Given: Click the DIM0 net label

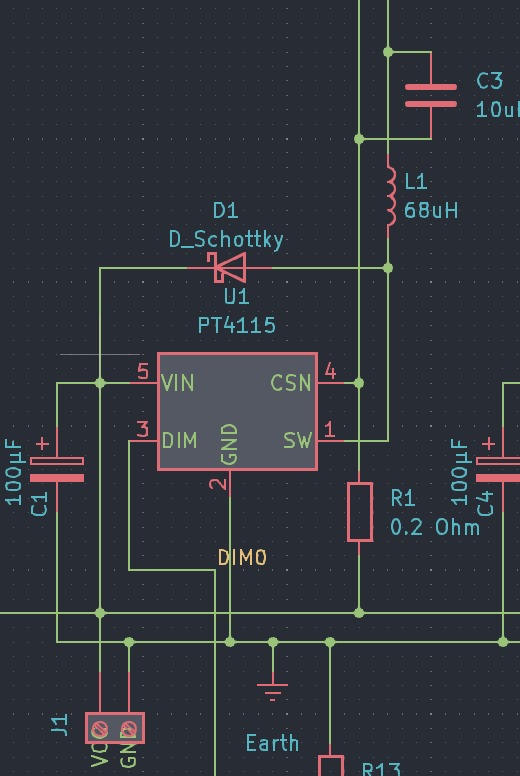Looking at the screenshot, I should pos(242,558).
